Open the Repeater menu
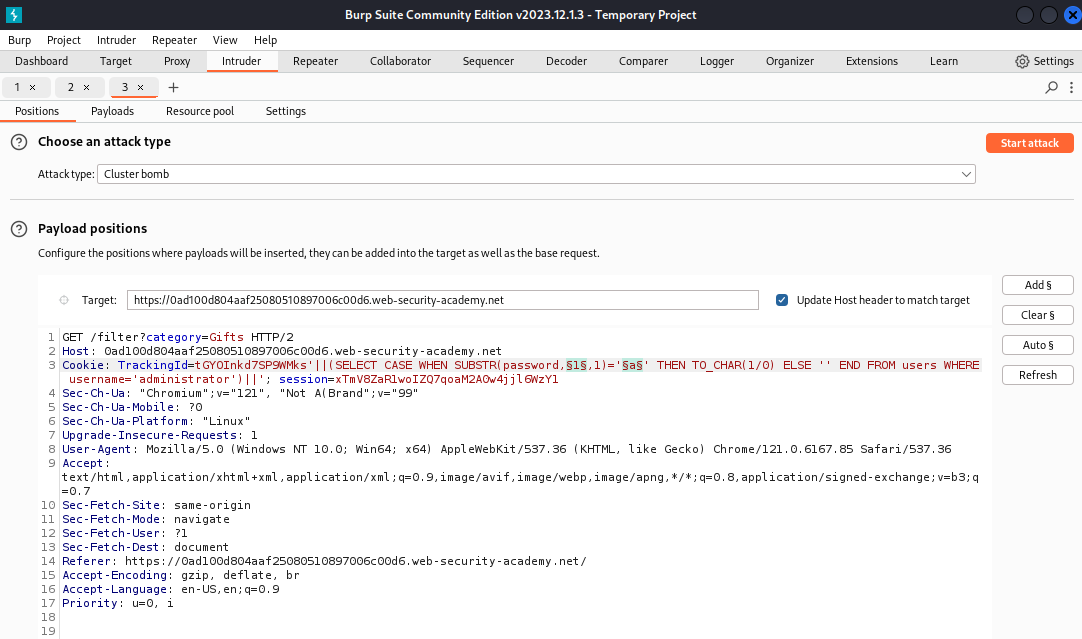 [174, 40]
